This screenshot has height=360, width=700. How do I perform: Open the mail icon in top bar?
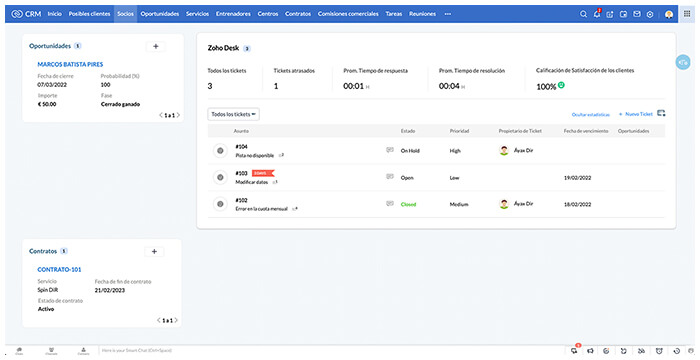click(x=637, y=14)
